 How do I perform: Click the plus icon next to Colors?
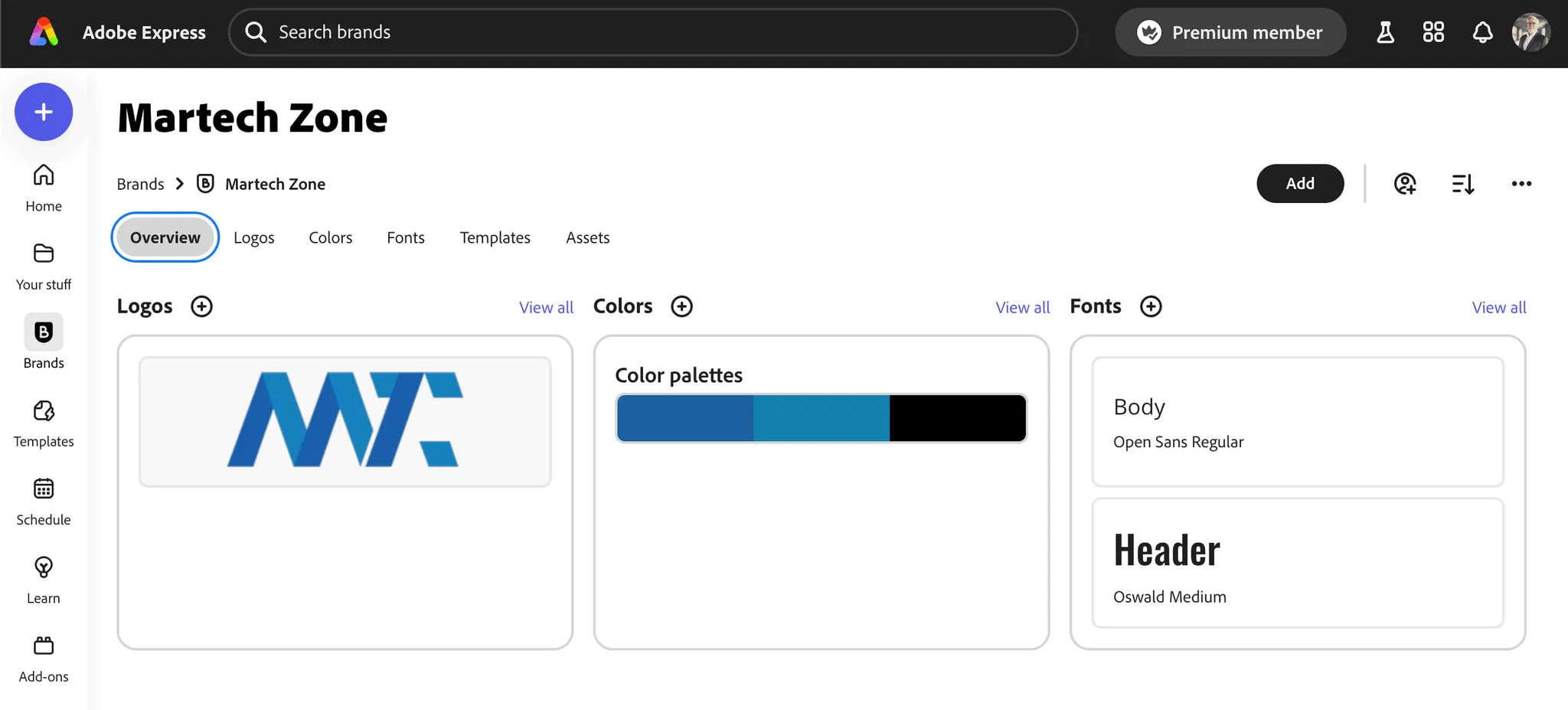(x=681, y=306)
